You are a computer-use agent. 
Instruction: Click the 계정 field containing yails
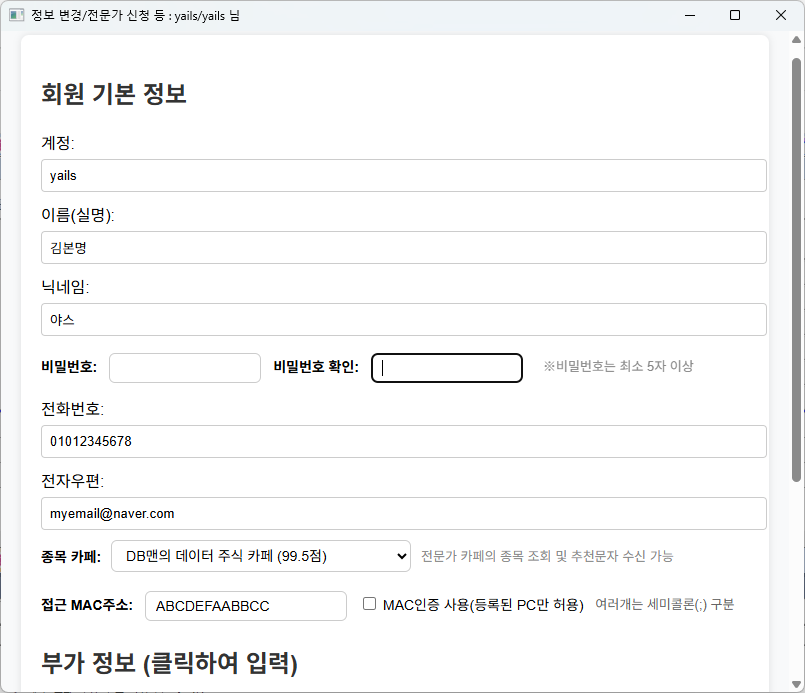pyautogui.click(x=403, y=176)
